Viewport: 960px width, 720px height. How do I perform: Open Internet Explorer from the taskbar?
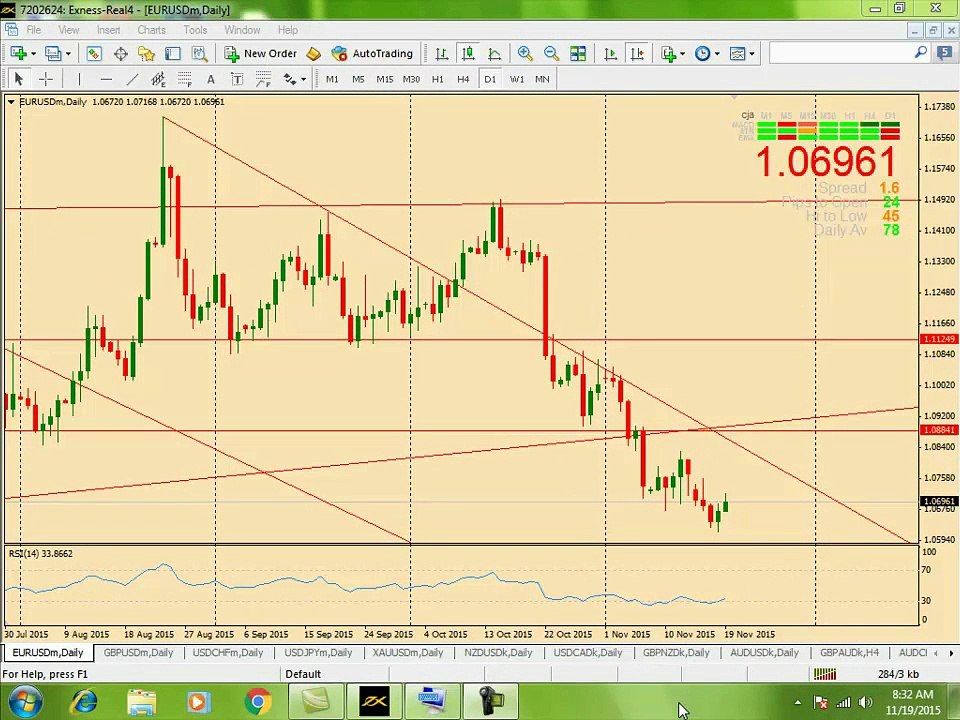coord(84,701)
